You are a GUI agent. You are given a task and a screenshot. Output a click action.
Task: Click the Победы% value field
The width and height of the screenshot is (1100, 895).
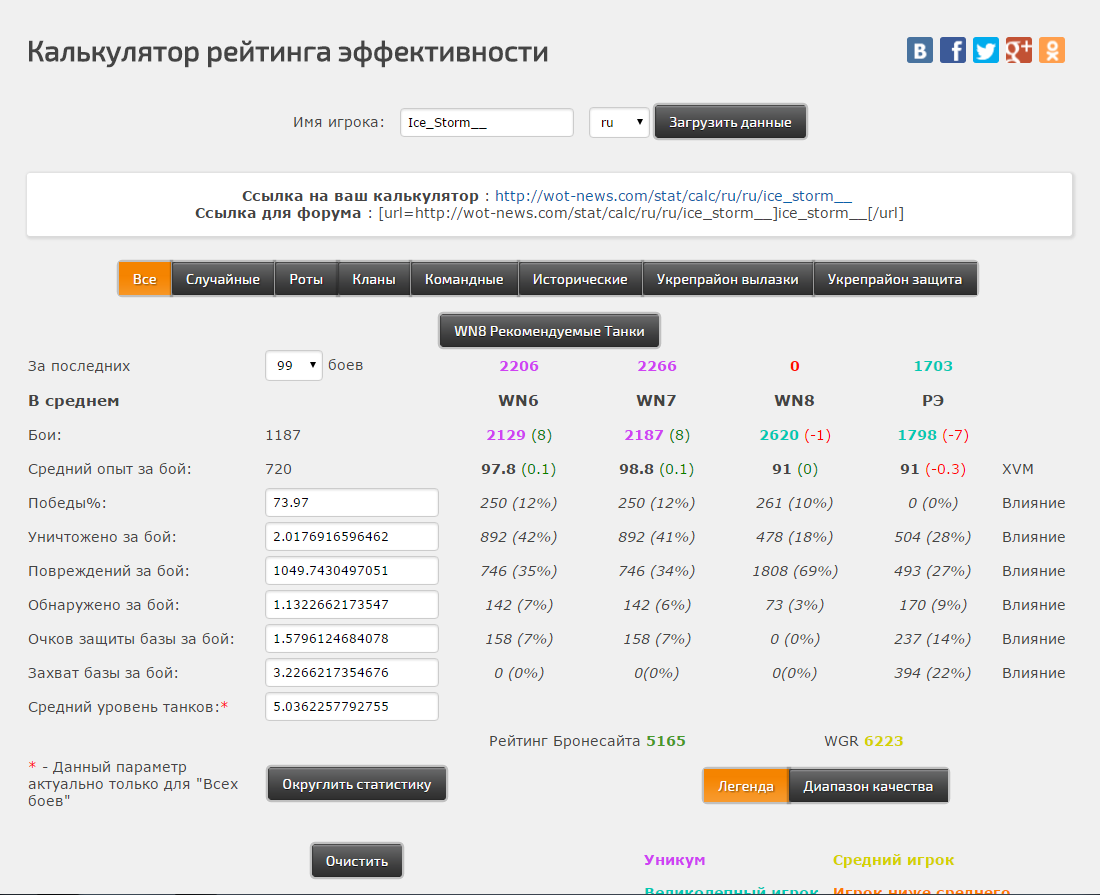(x=351, y=503)
